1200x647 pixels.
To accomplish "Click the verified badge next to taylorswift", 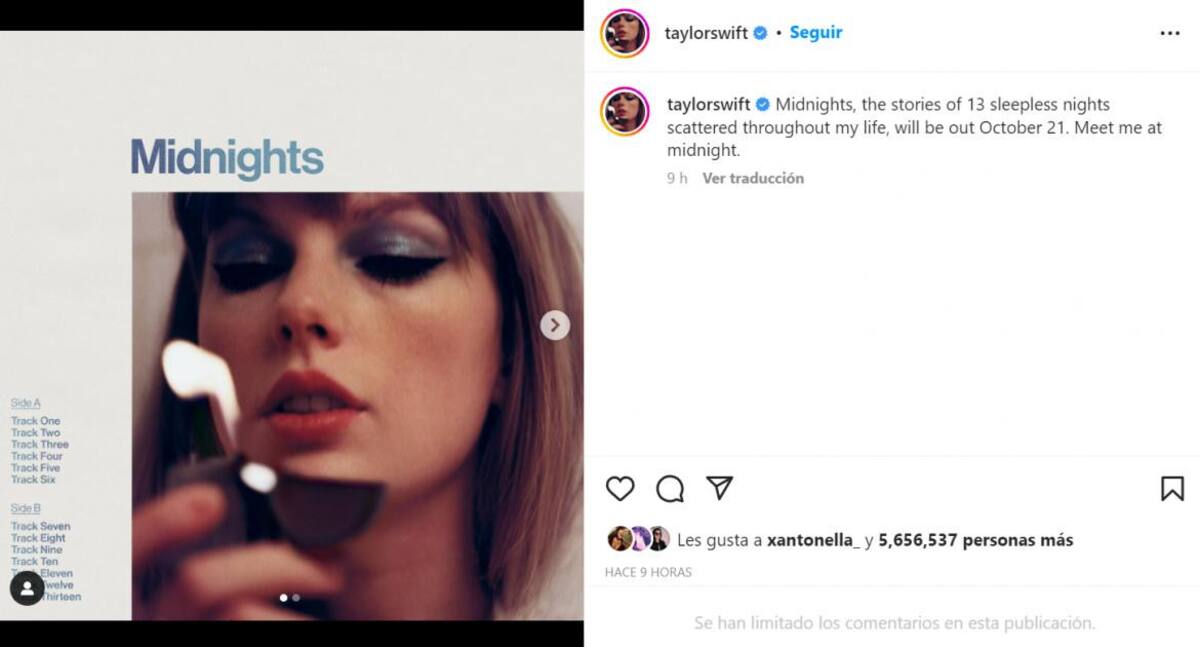I will 759,32.
